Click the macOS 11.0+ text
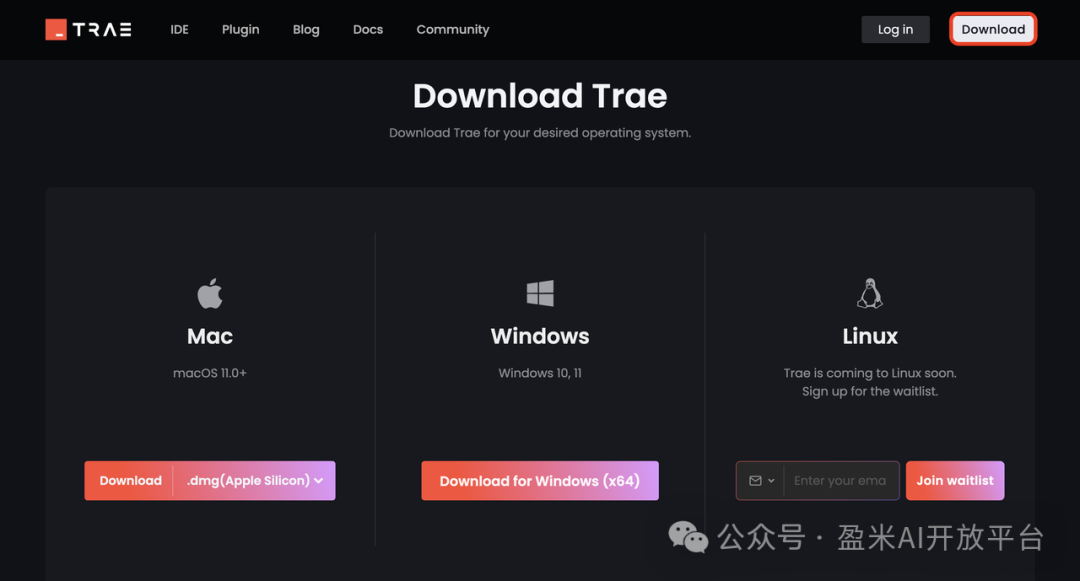The height and width of the screenshot is (581, 1080). pyautogui.click(x=209, y=373)
